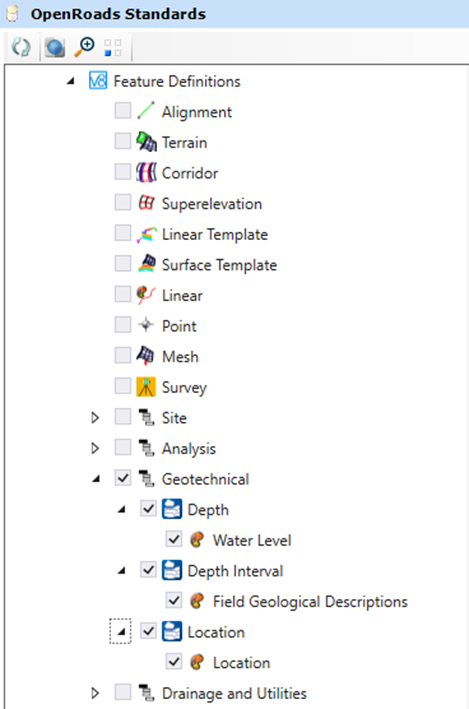Collapse the Feature Definitions root node
The height and width of the screenshot is (709, 469).
71,82
